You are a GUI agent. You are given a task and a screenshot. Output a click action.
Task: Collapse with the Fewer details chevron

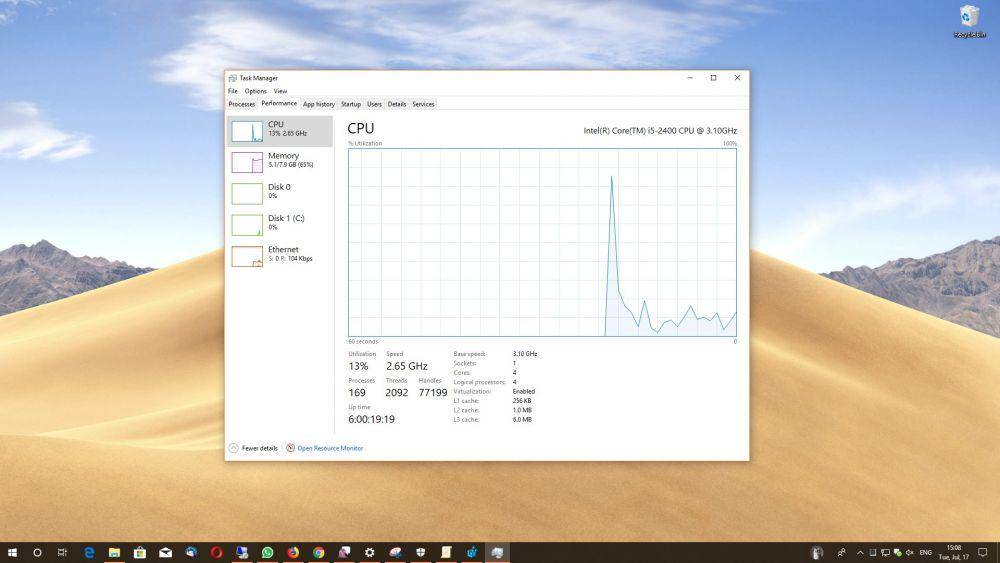click(x=233, y=448)
